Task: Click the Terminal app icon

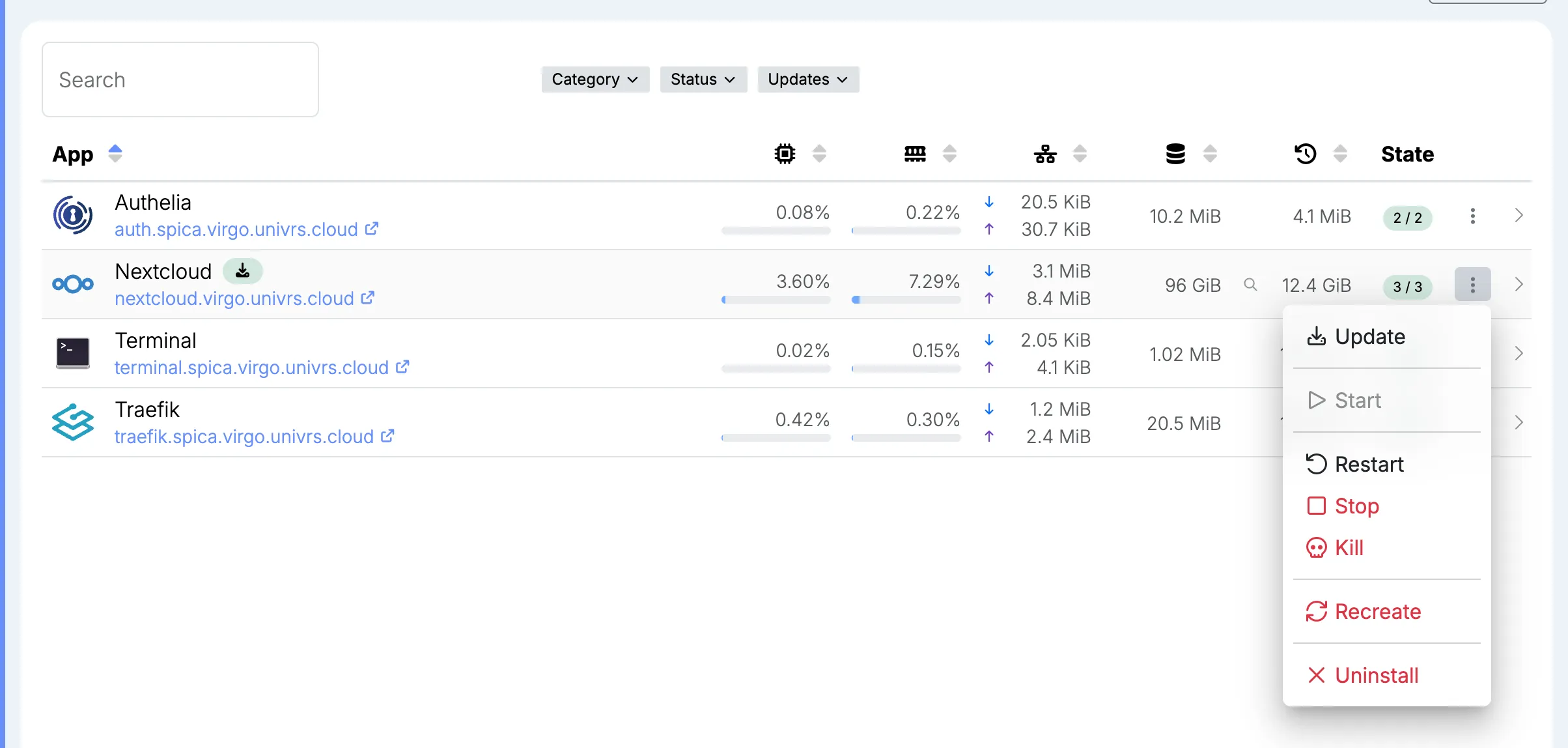Action: click(73, 353)
